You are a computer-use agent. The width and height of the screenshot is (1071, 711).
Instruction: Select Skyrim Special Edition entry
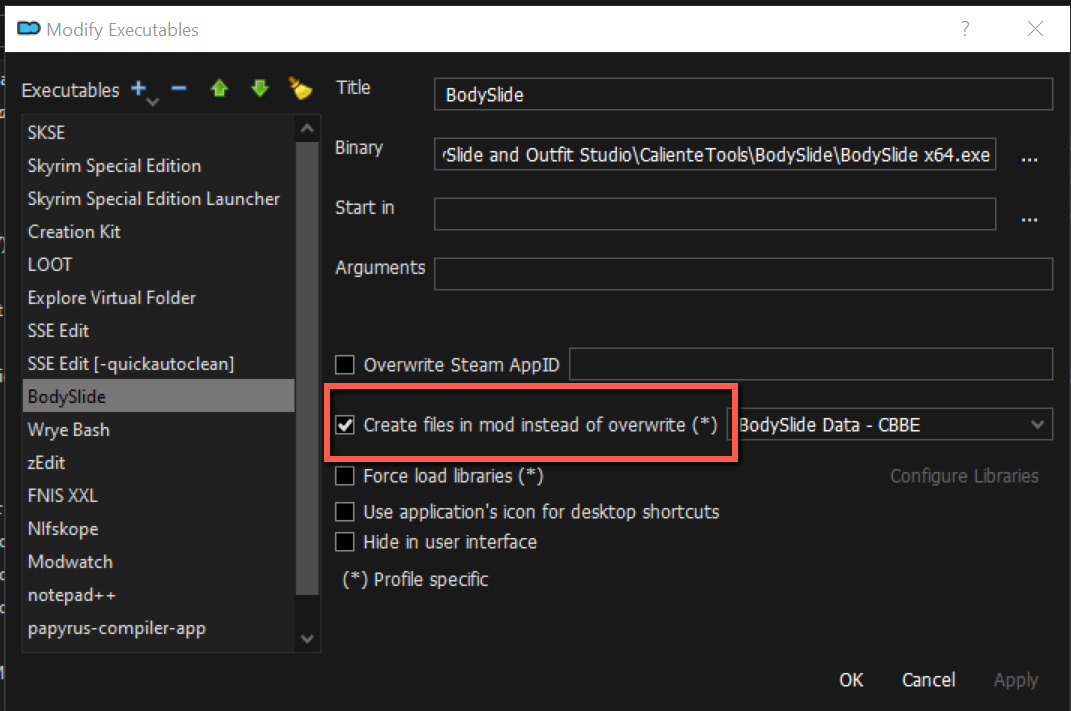158,165
